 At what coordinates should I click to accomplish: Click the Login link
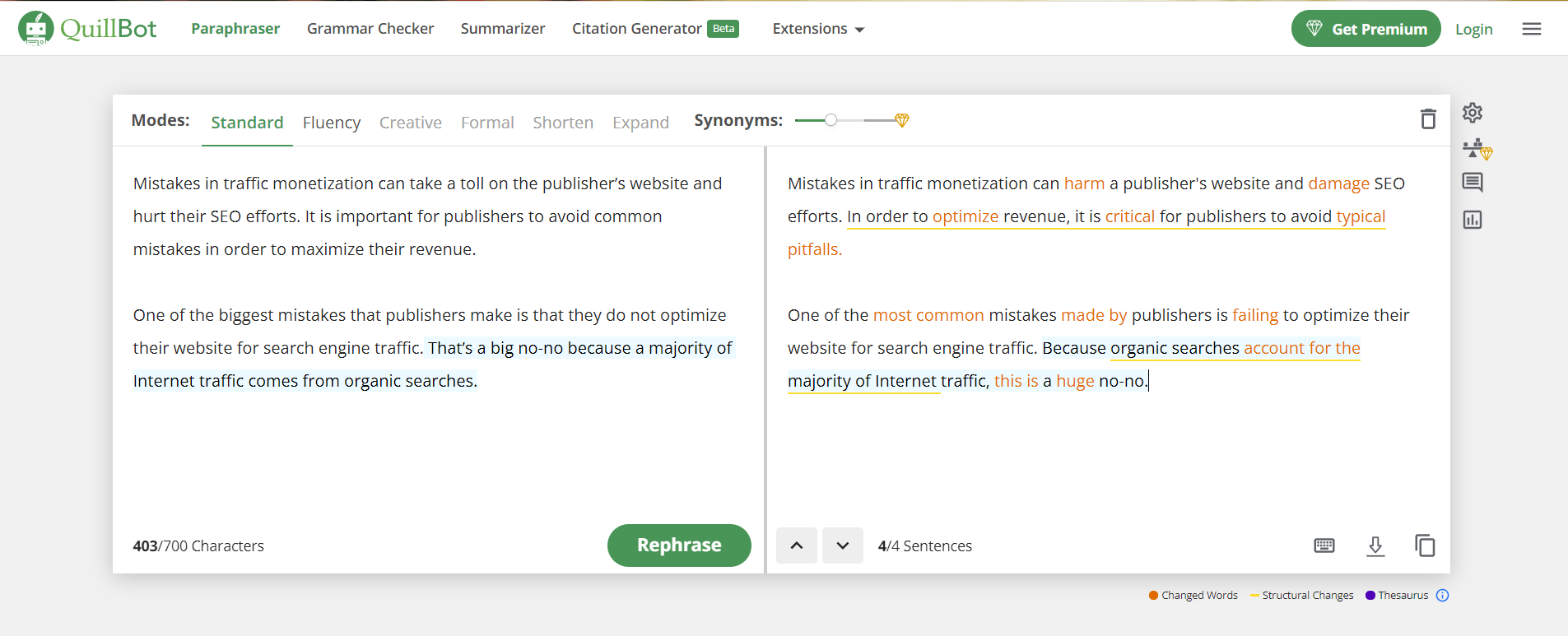(1473, 30)
